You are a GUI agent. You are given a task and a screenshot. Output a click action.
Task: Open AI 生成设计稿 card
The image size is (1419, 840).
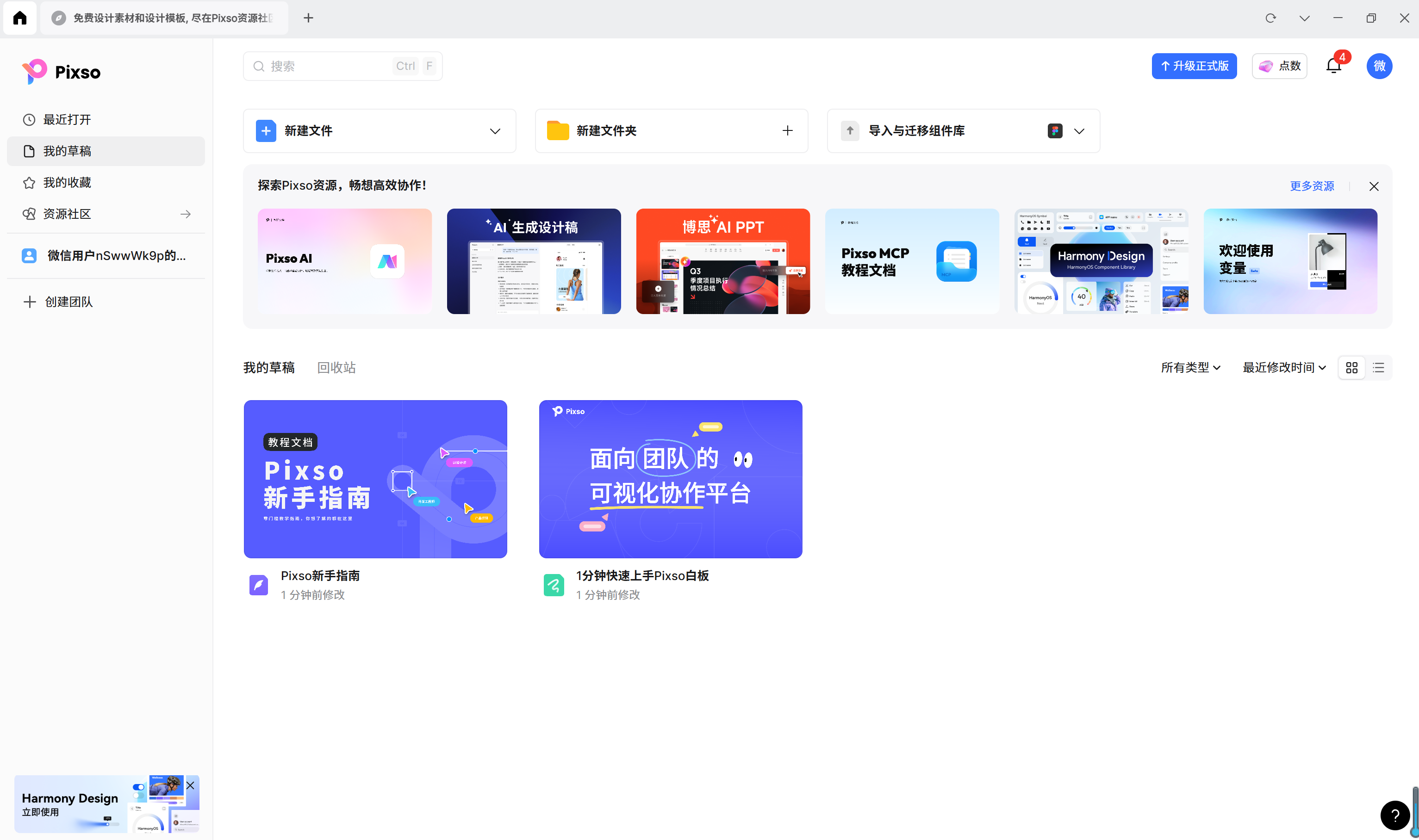[x=534, y=261]
